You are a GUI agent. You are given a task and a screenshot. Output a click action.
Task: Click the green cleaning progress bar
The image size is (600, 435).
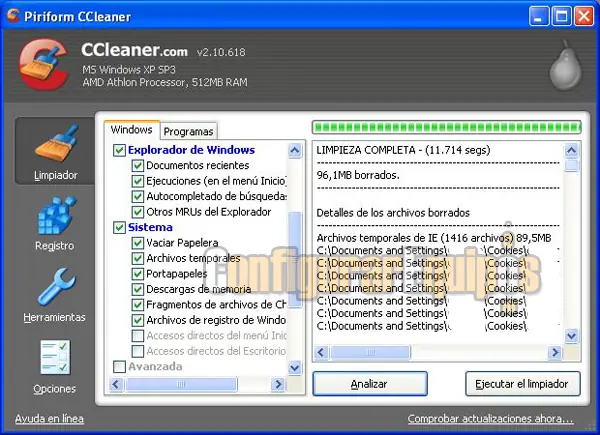(447, 127)
